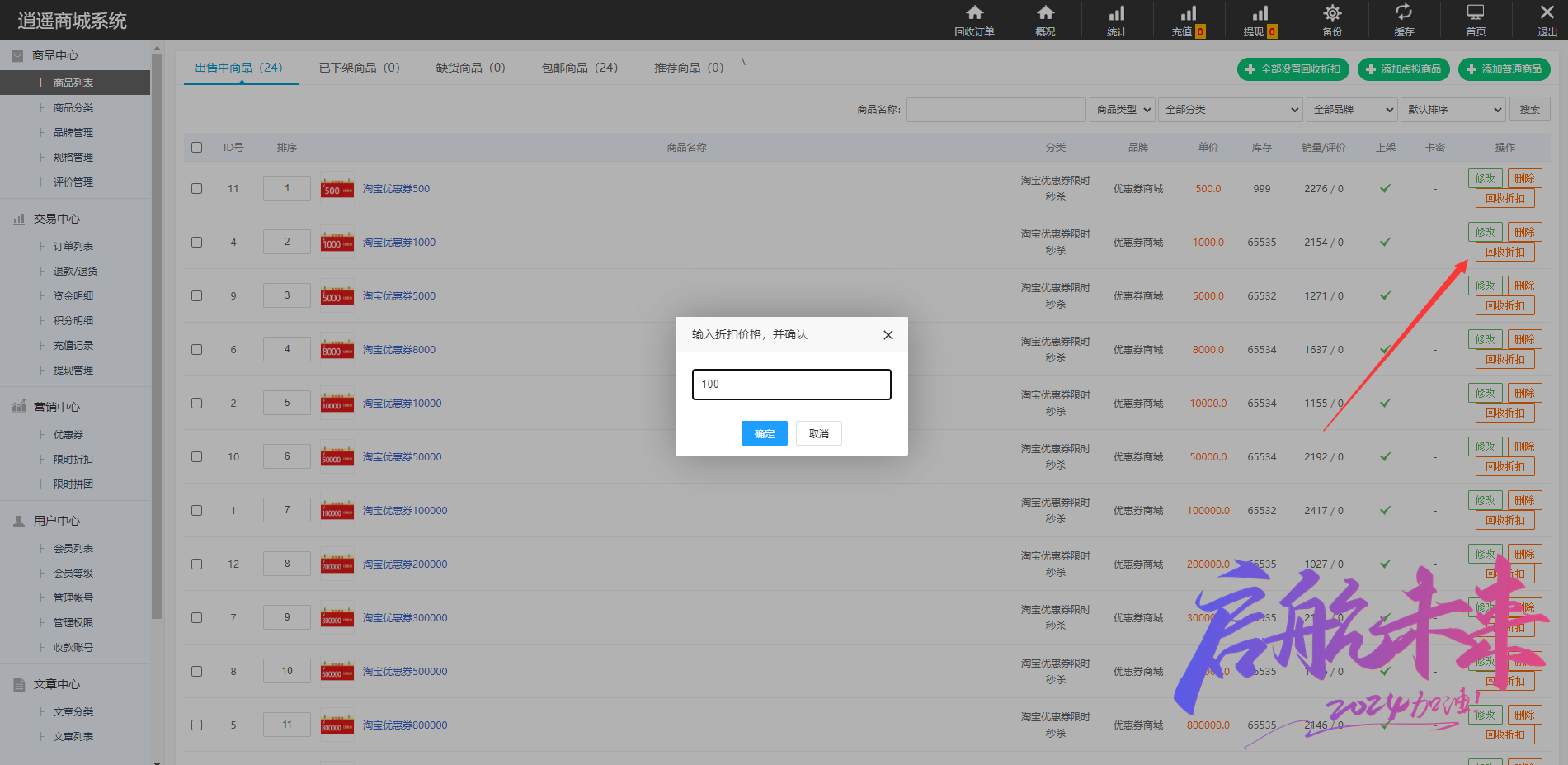Viewport: 1568px width, 765px height.
Task: Click thumbnail of 淘宝优惠券1000
Action: pos(337,242)
